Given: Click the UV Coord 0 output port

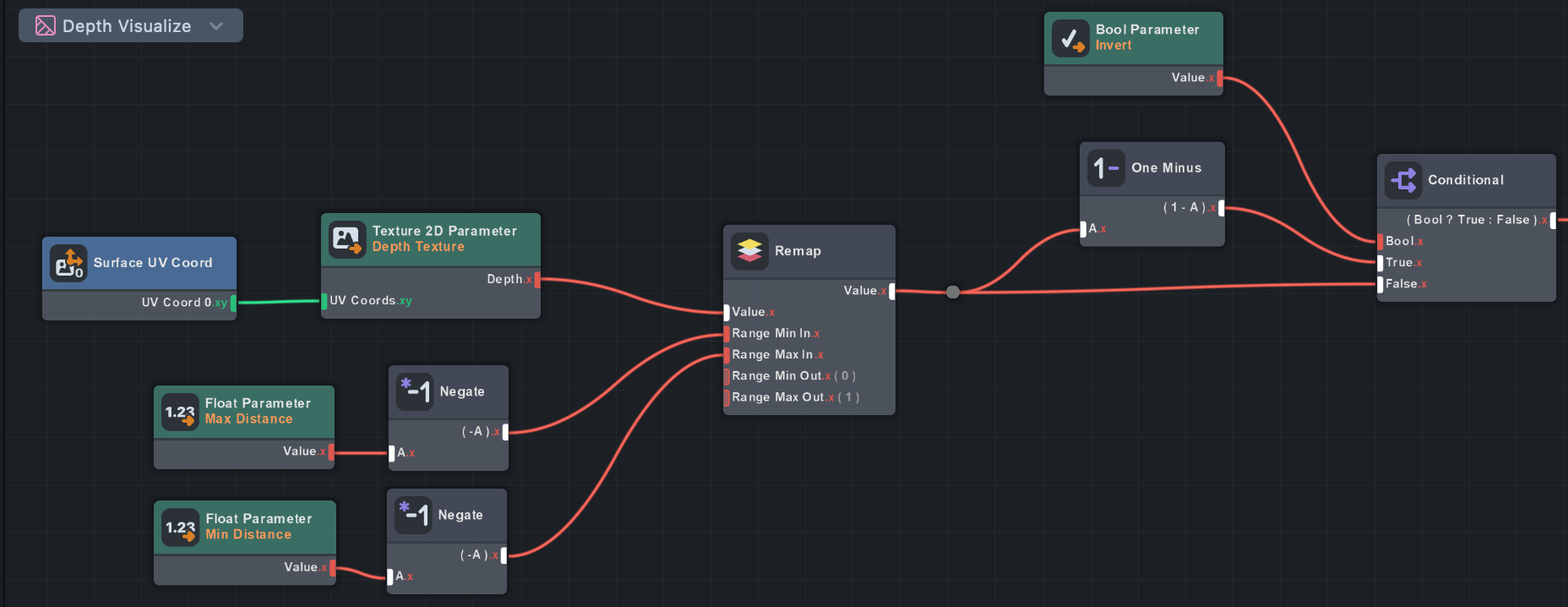Looking at the screenshot, I should (233, 303).
